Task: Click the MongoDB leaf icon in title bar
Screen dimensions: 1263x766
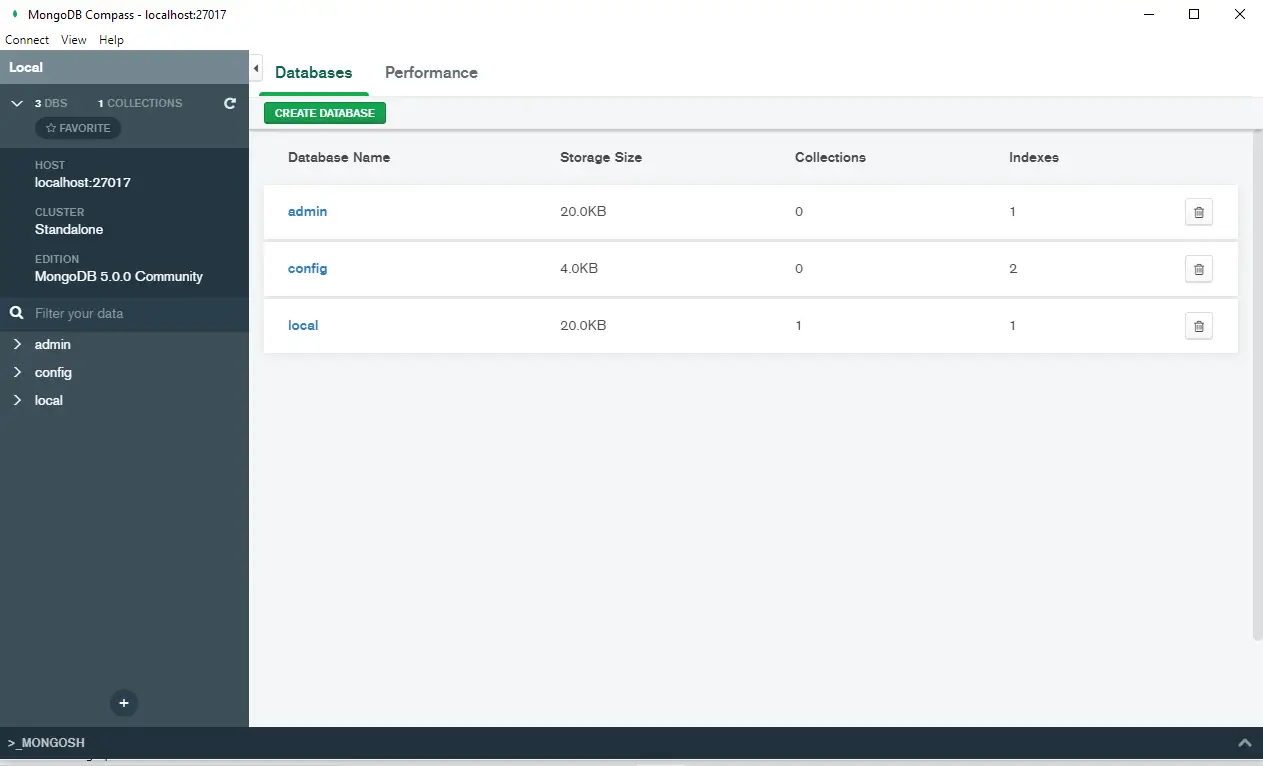Action: point(14,14)
